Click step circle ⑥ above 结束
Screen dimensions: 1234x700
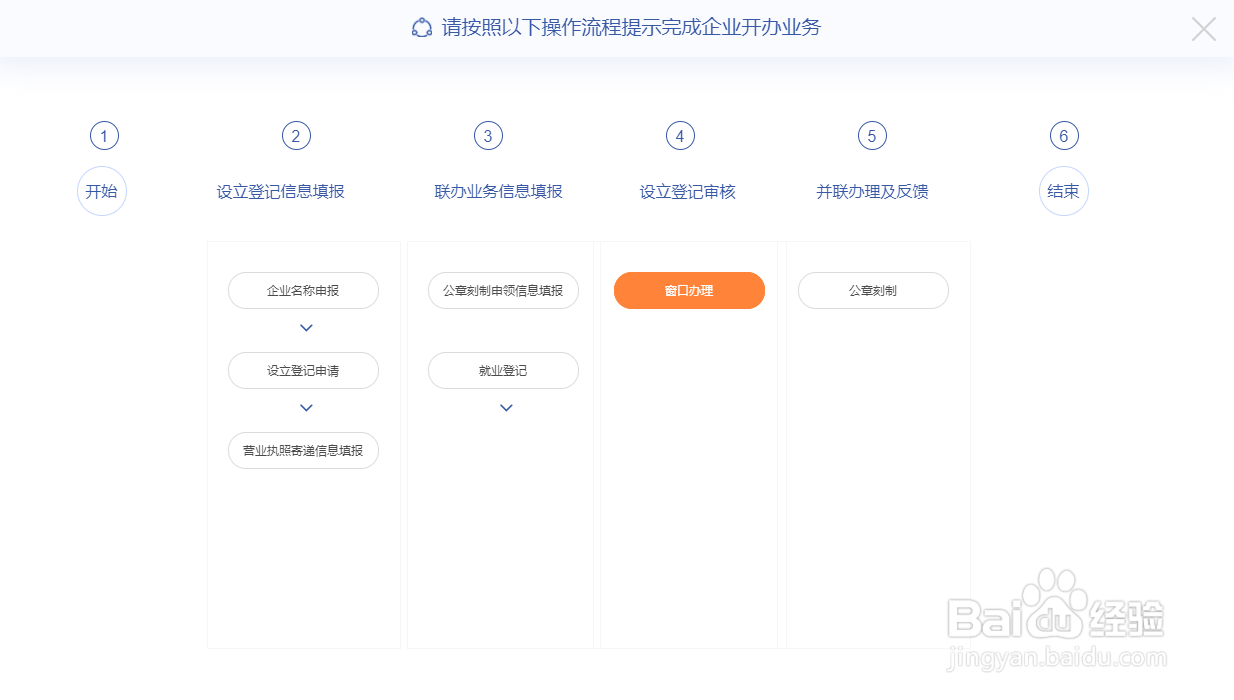tap(1063, 135)
